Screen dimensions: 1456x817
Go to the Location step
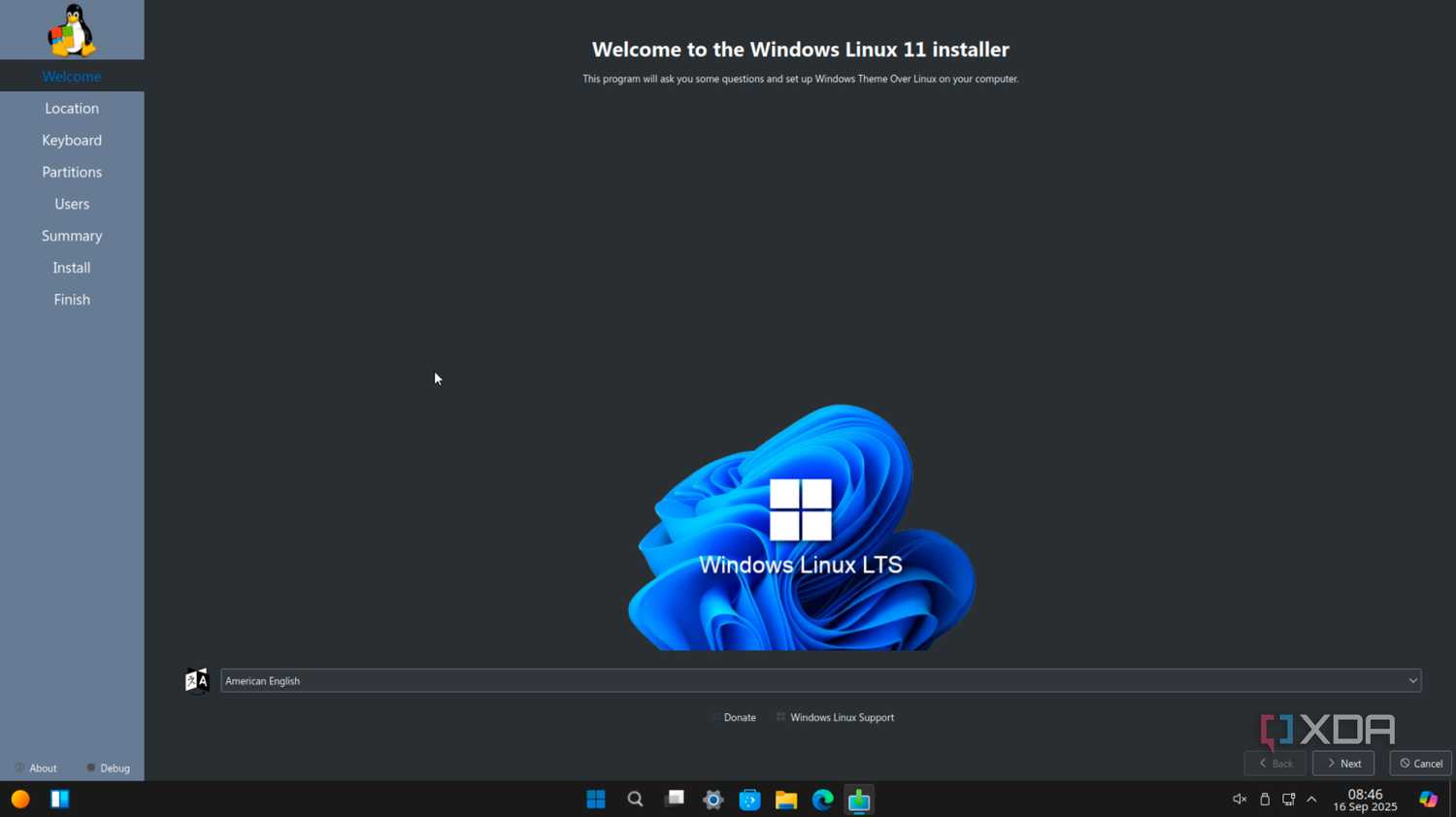click(x=72, y=108)
